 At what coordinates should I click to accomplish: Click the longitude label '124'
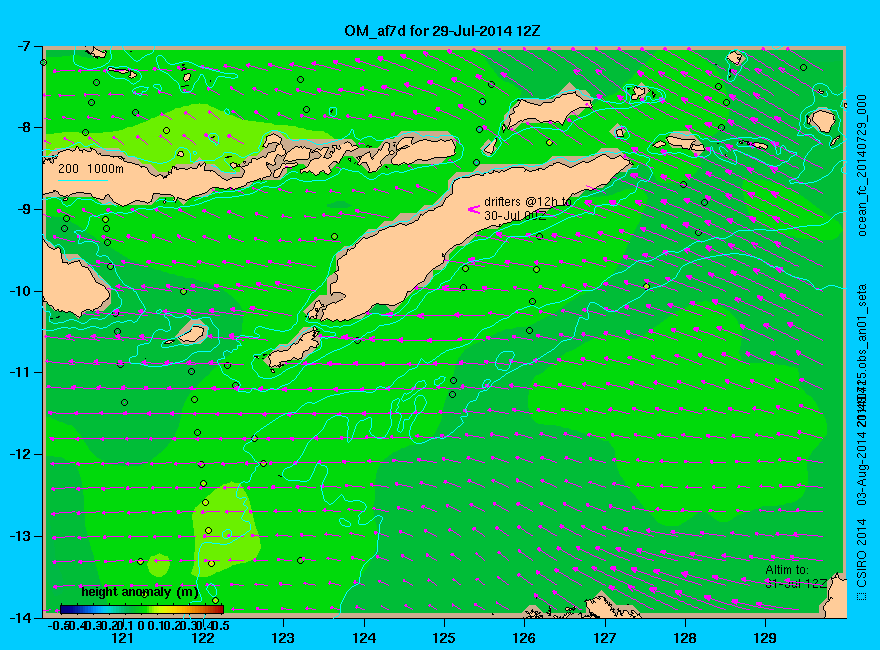pos(364,638)
